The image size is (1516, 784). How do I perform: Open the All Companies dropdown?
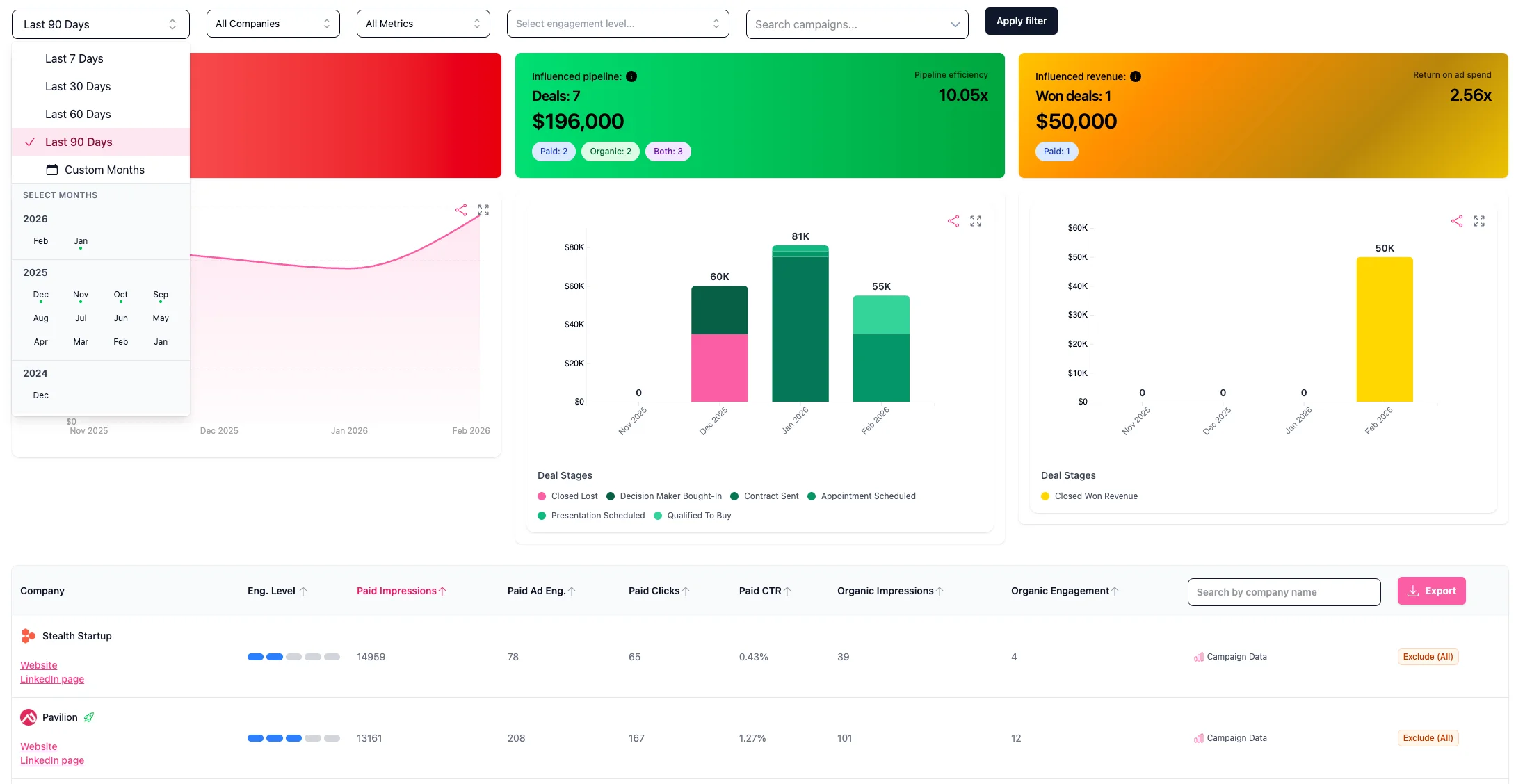(273, 23)
